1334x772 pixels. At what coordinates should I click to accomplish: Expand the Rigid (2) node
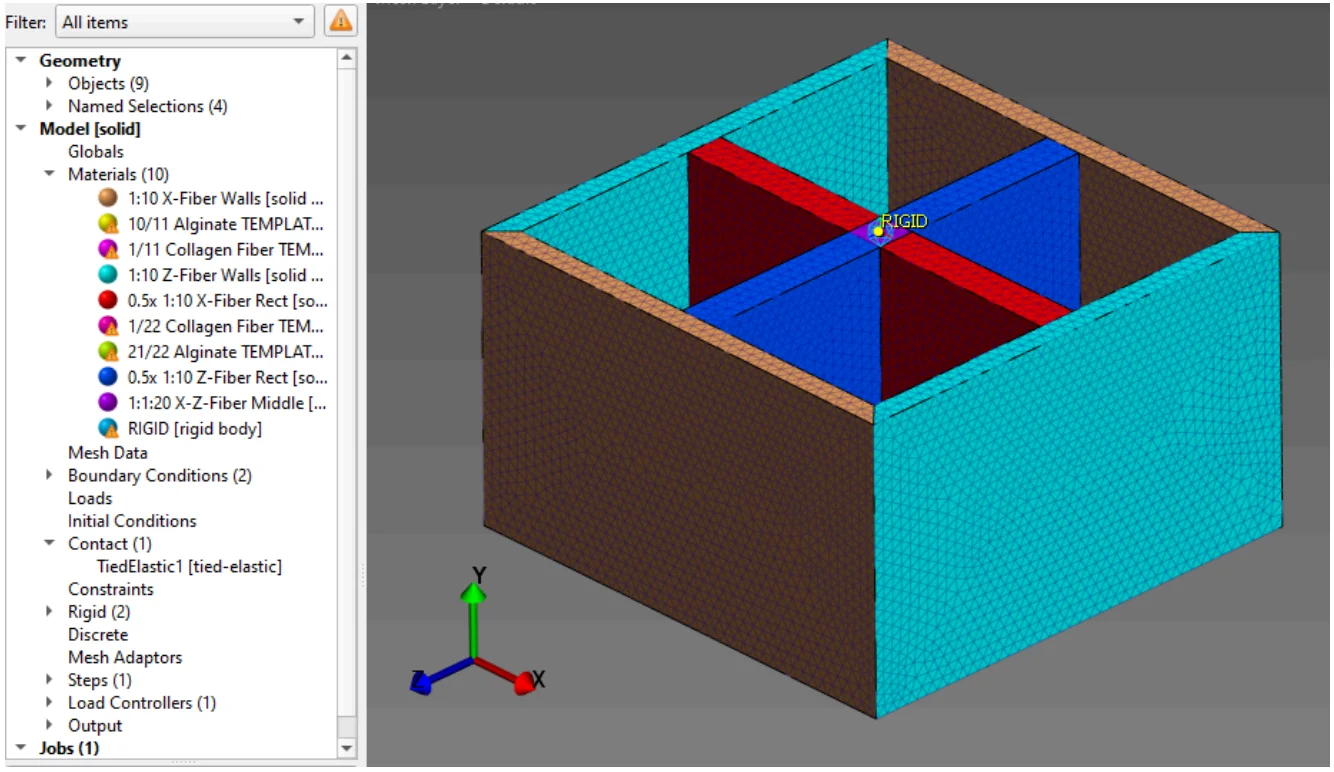(x=49, y=612)
